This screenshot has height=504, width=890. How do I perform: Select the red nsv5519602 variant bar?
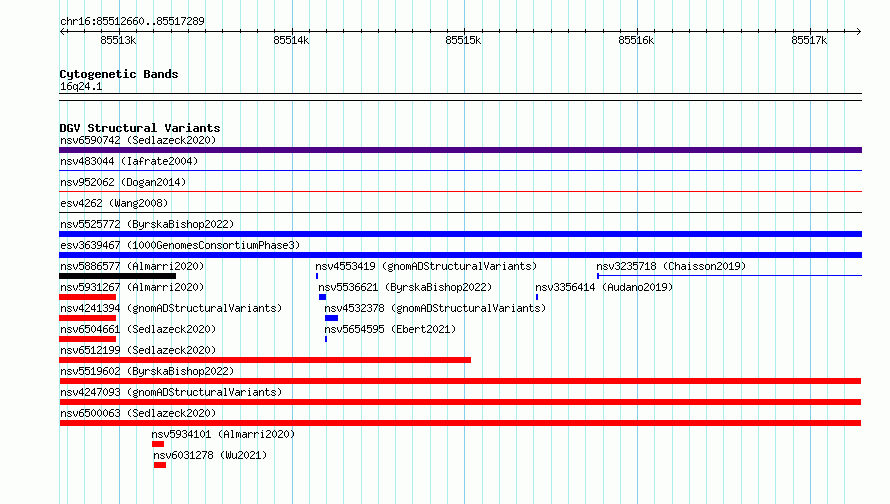pyautogui.click(x=460, y=381)
